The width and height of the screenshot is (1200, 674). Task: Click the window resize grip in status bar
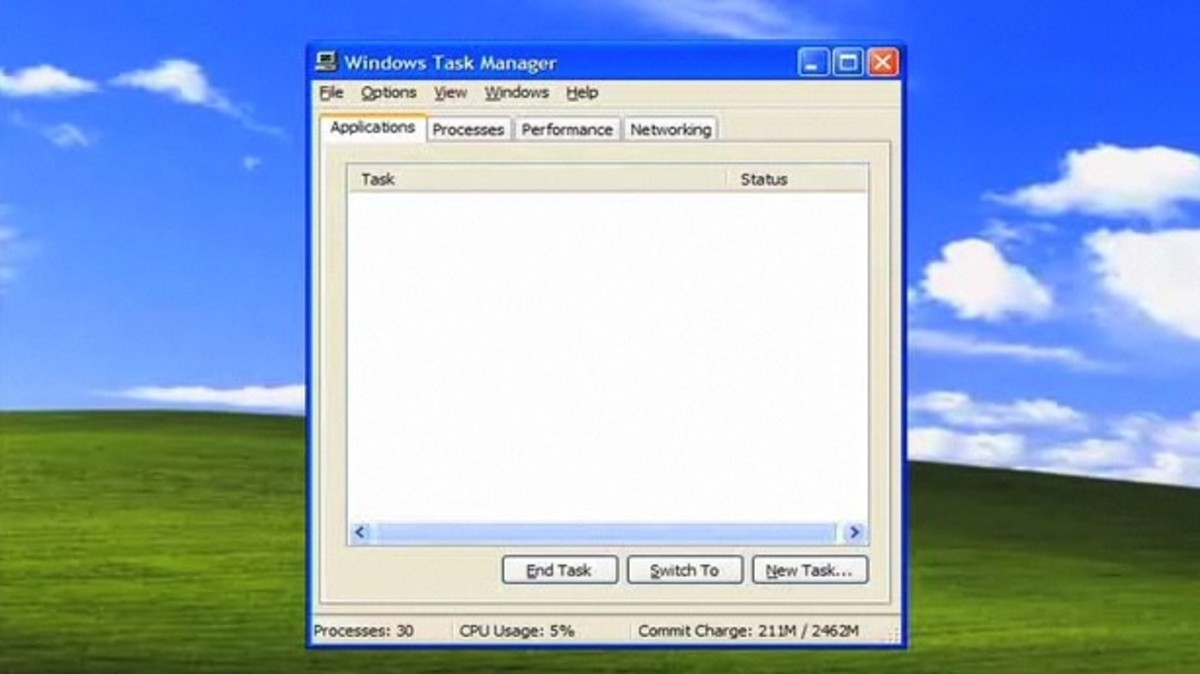click(x=893, y=634)
